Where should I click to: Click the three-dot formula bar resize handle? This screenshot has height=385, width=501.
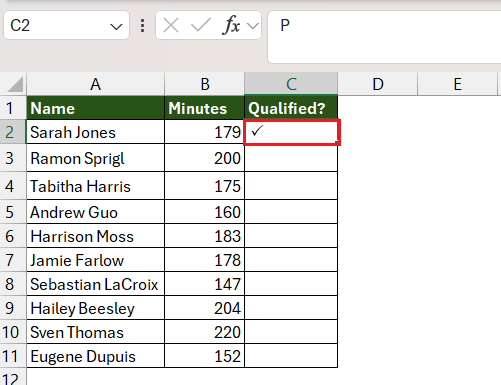pyautogui.click(x=143, y=26)
